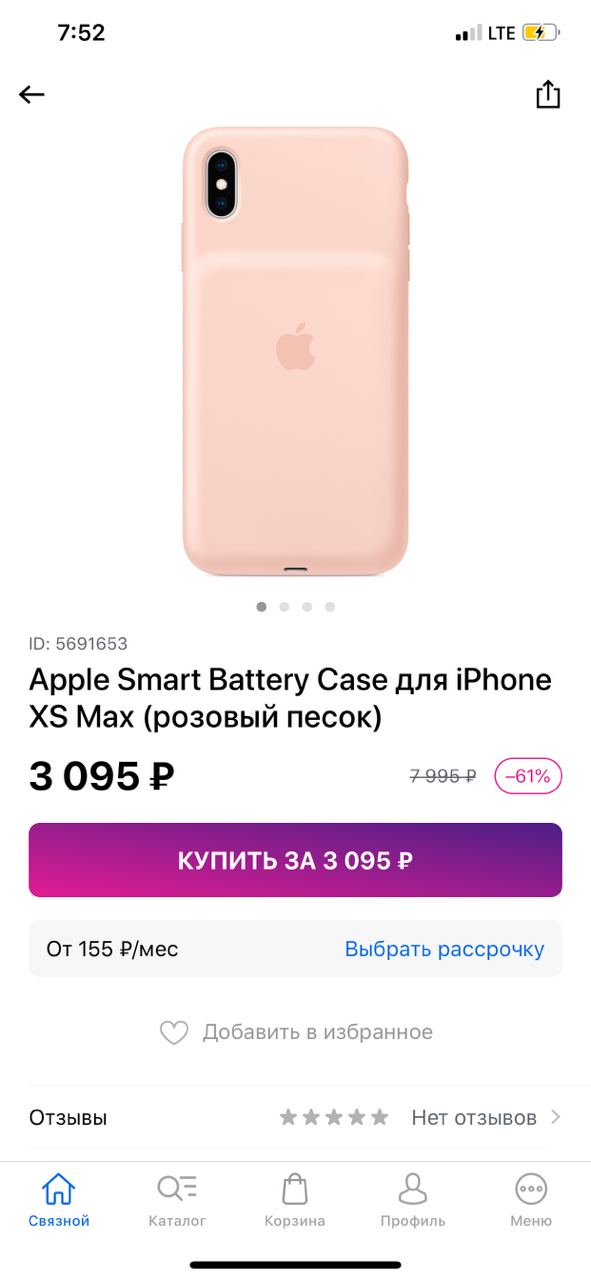Open the Каталог search tab
591x1280 pixels.
coord(177,1189)
